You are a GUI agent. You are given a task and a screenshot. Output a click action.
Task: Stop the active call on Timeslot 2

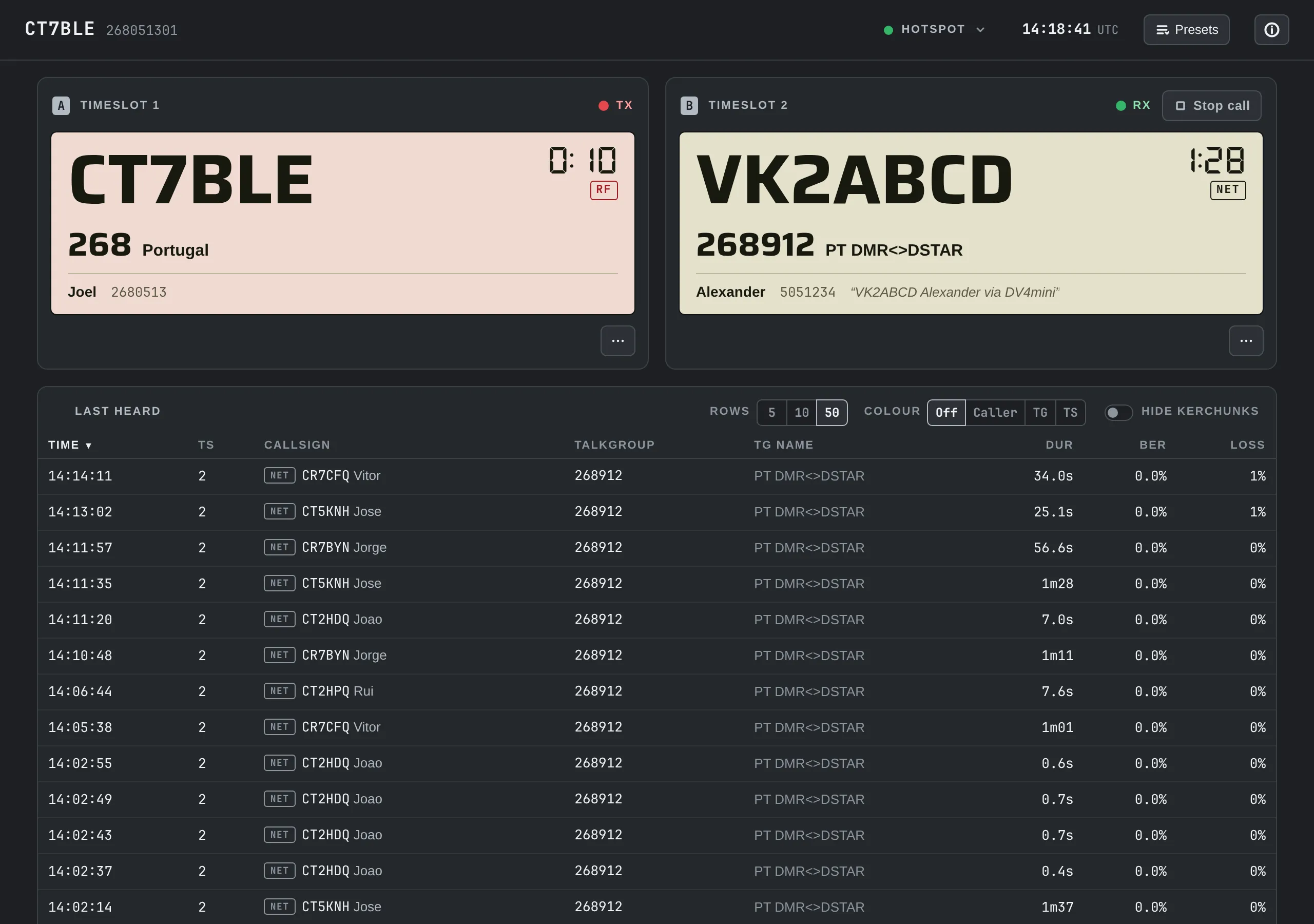pos(1211,106)
